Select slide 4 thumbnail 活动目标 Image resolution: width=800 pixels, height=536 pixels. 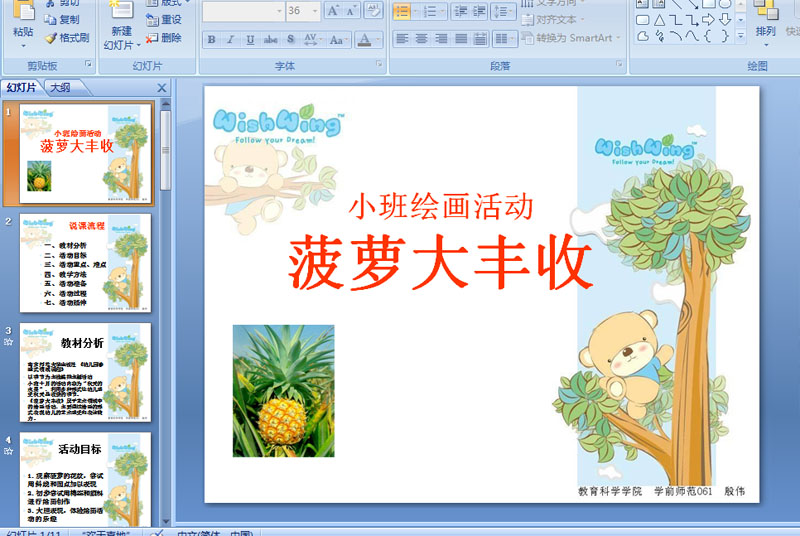[x=85, y=479]
